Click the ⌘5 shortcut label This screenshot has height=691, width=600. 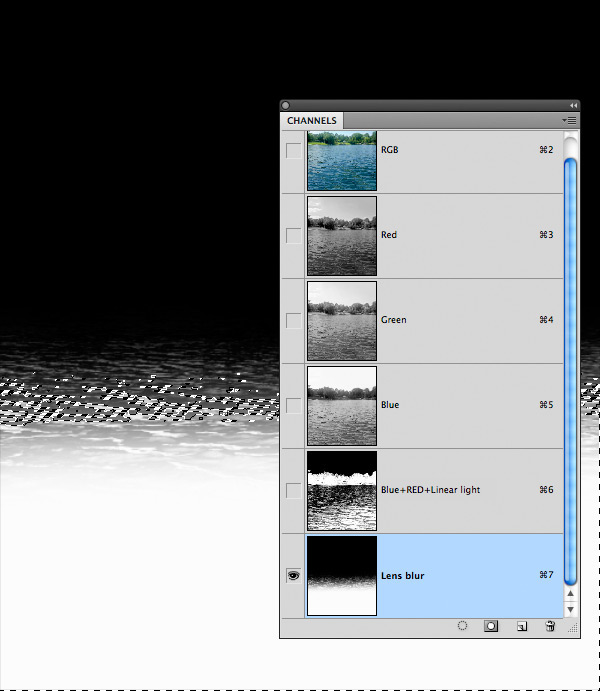click(546, 405)
